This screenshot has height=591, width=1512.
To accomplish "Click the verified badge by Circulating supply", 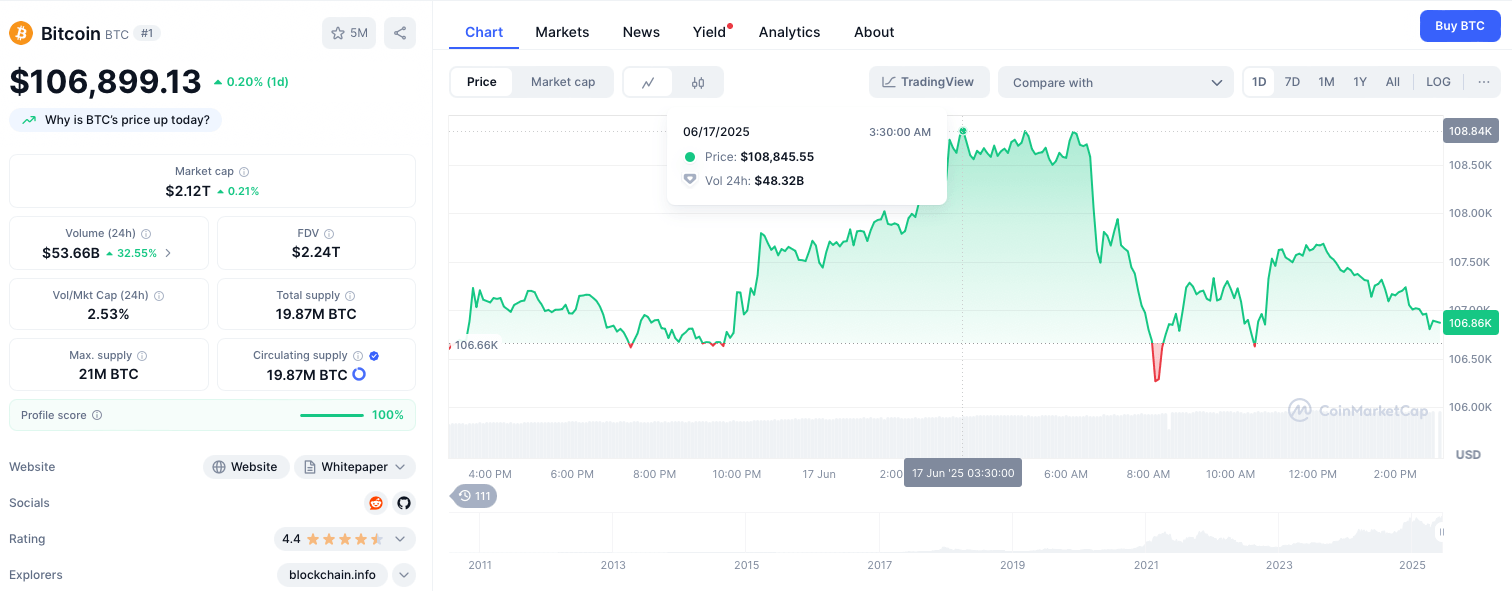I will coord(374,355).
